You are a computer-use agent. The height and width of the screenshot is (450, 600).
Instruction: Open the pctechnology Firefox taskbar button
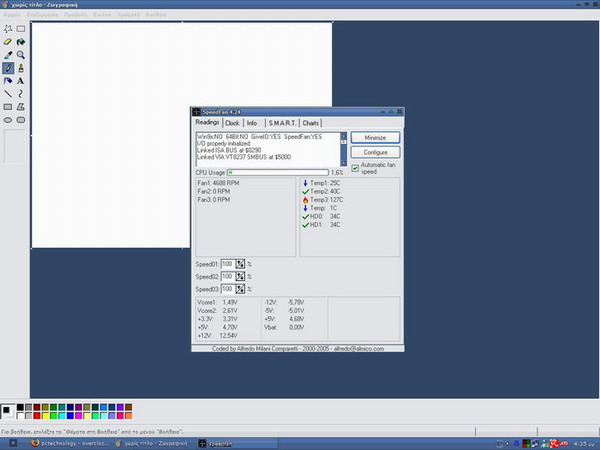click(71, 443)
